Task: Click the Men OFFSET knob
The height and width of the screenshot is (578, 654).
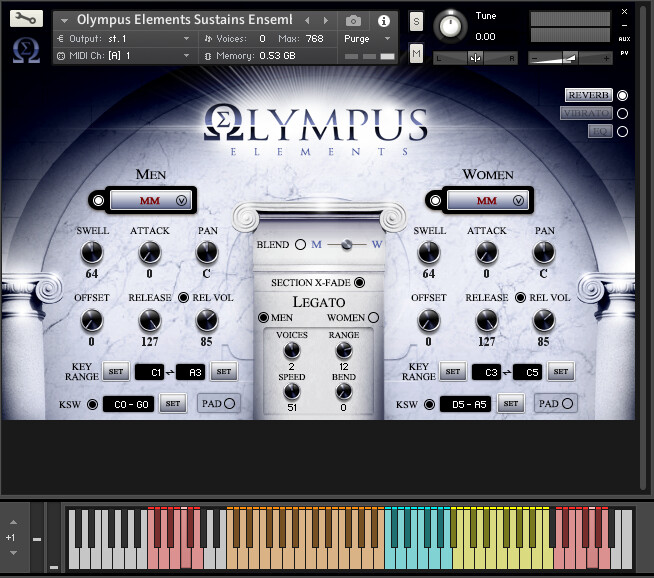Action: (92, 320)
